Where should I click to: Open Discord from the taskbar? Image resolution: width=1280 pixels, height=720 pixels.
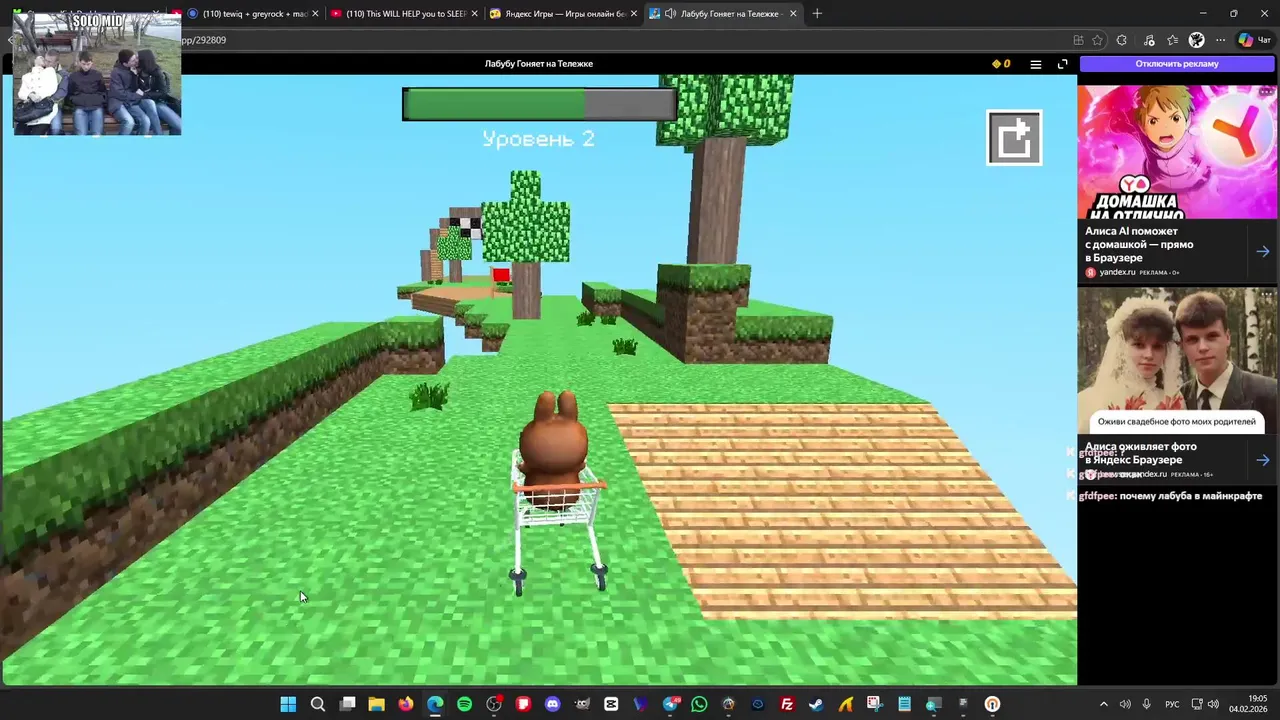pos(552,704)
